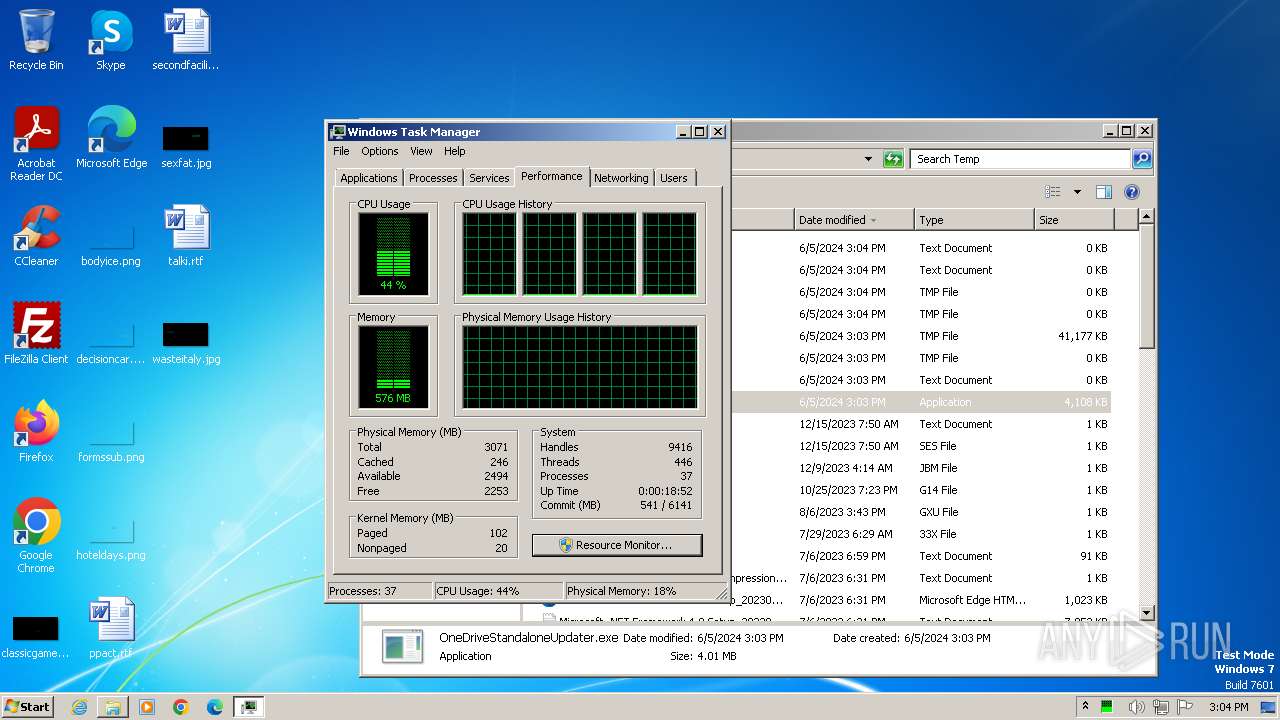1280x720 pixels.
Task: Select the Microsoft Edge HTM file row
Action: click(x=921, y=600)
